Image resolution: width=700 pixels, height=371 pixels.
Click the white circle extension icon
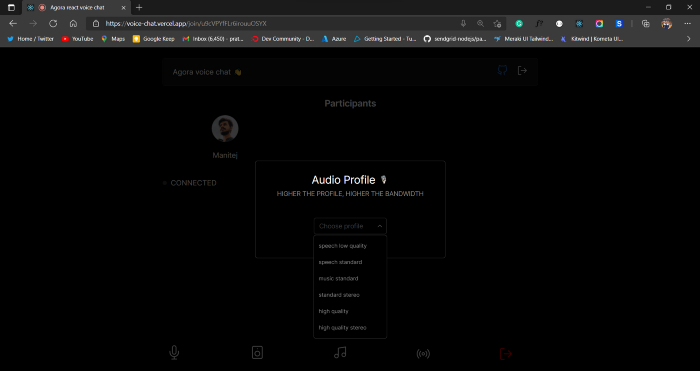pos(559,24)
